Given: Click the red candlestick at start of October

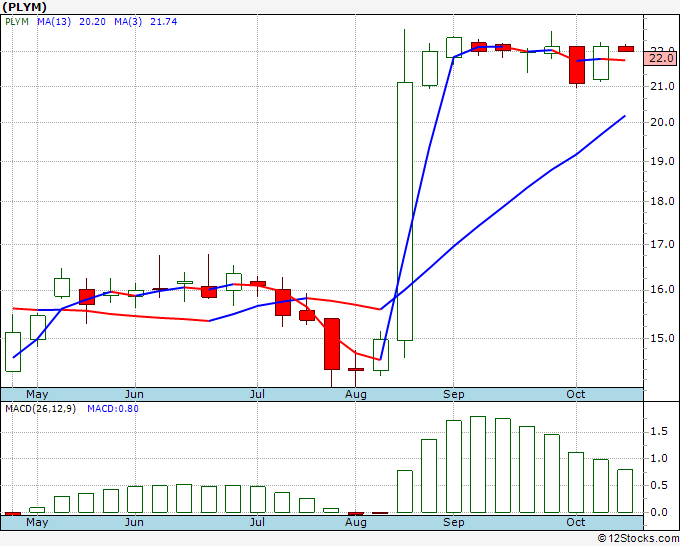Looking at the screenshot, I should point(577,65).
